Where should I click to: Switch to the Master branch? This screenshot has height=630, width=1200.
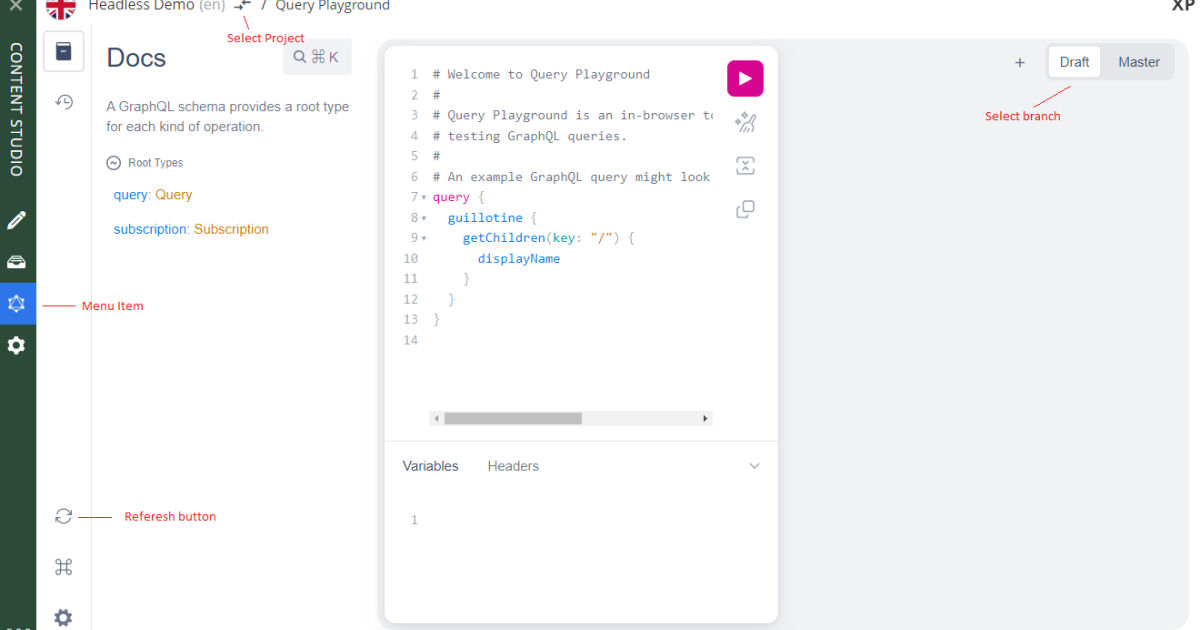tap(1138, 61)
